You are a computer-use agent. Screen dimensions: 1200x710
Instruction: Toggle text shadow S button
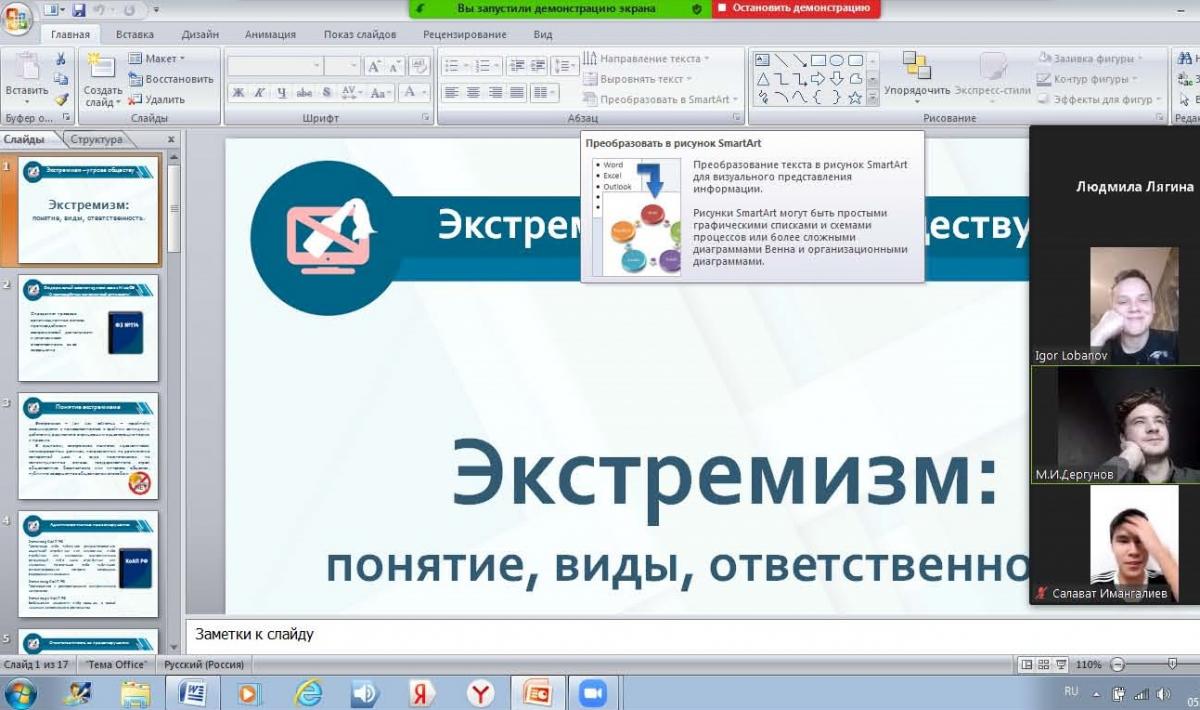[326, 93]
